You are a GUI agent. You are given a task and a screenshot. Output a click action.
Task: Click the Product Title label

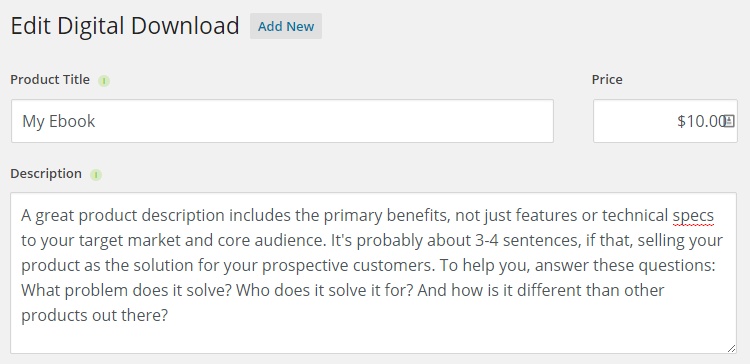(x=50, y=79)
